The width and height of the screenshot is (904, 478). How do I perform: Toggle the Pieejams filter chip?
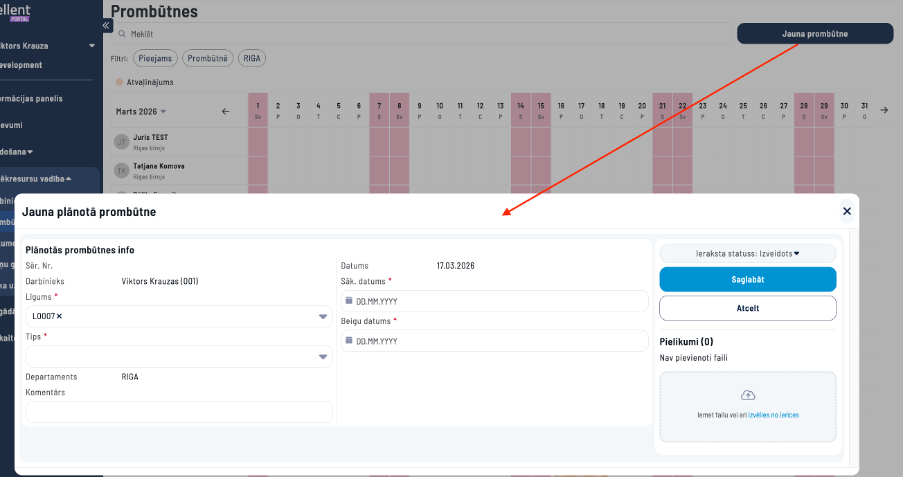[155, 58]
